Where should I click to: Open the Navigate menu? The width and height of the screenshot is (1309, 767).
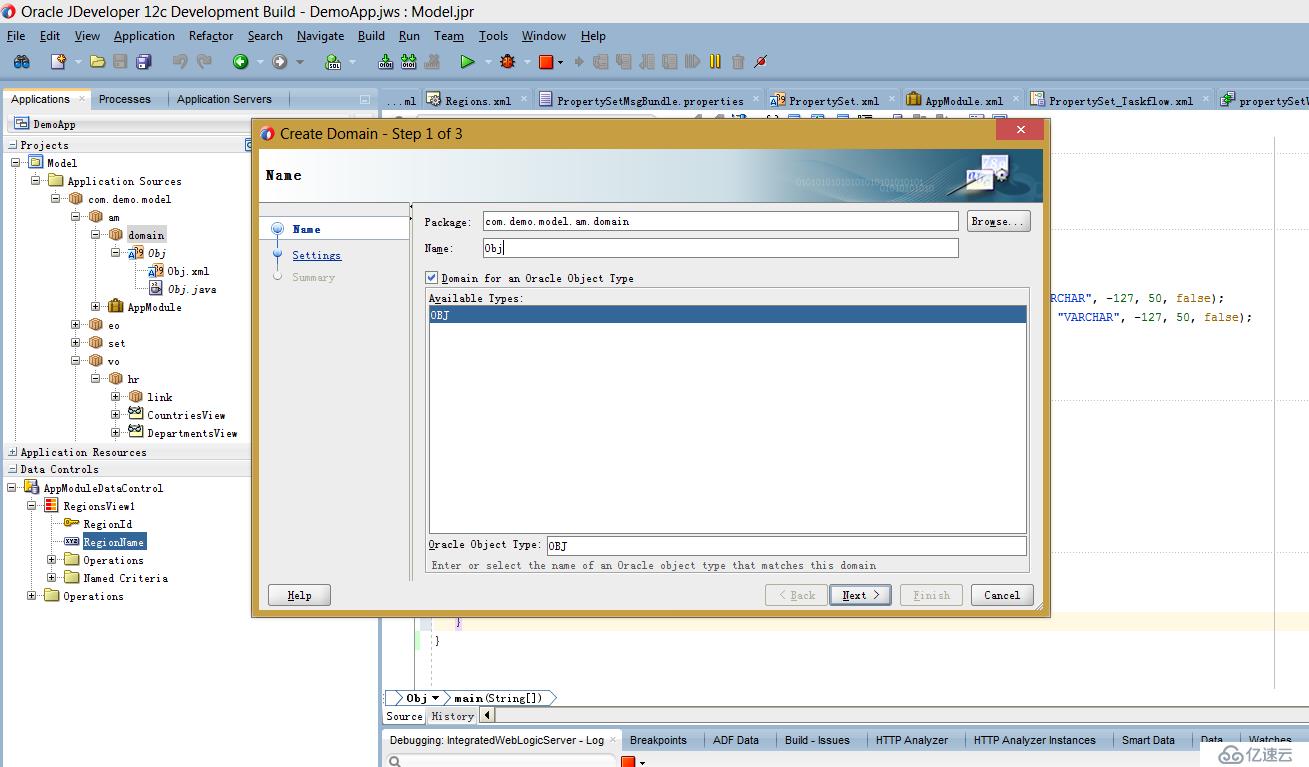(x=320, y=36)
